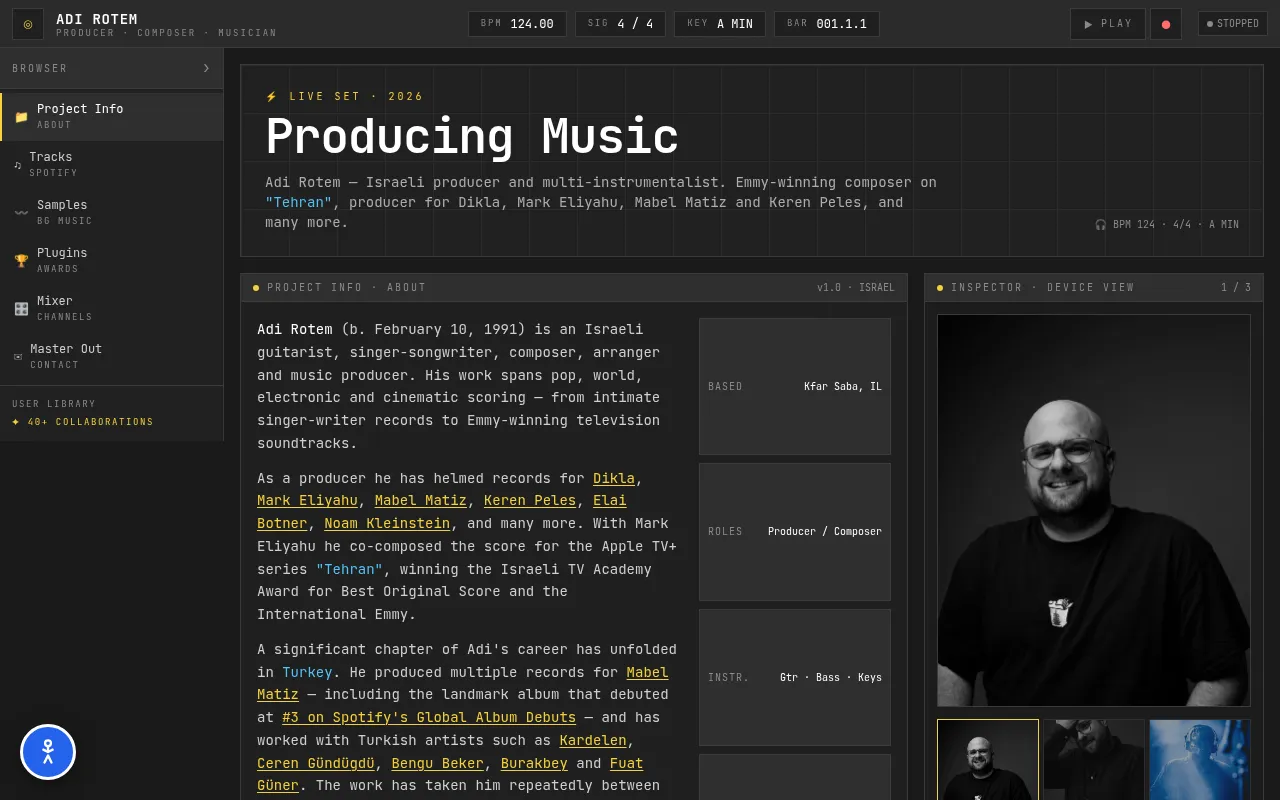Open the Samples BG Music section
Screen dimensions: 1280x800
pos(112,213)
